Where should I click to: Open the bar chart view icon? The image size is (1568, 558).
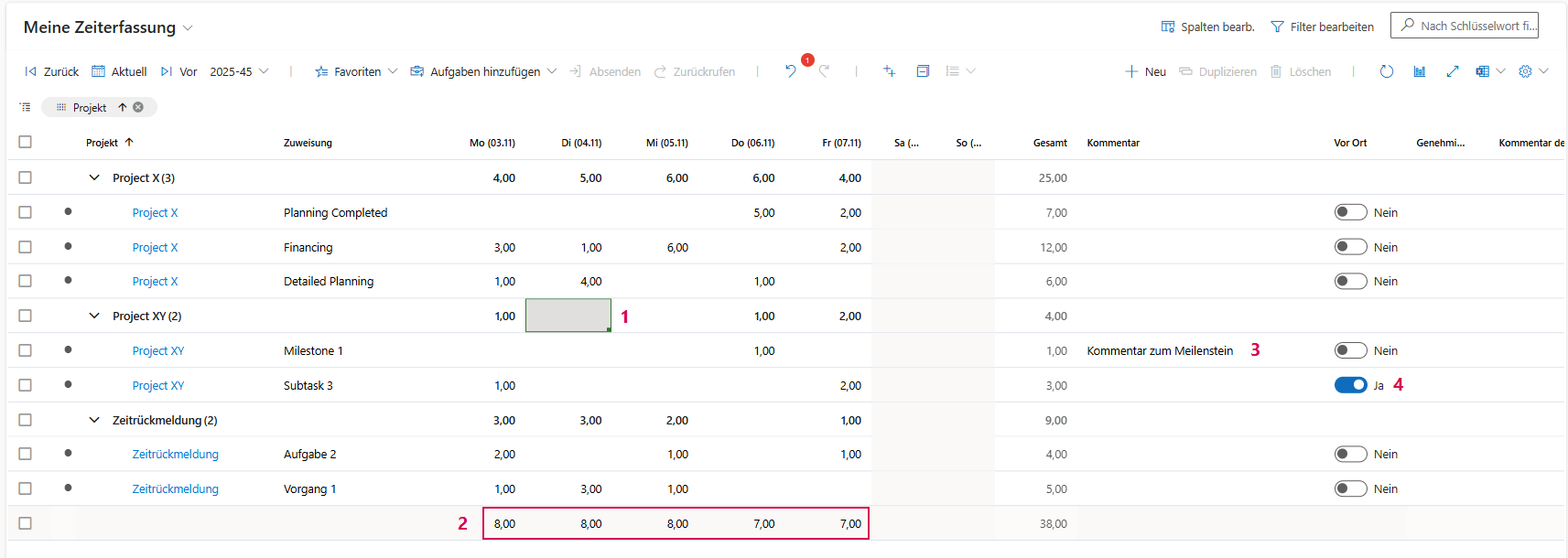1419,71
